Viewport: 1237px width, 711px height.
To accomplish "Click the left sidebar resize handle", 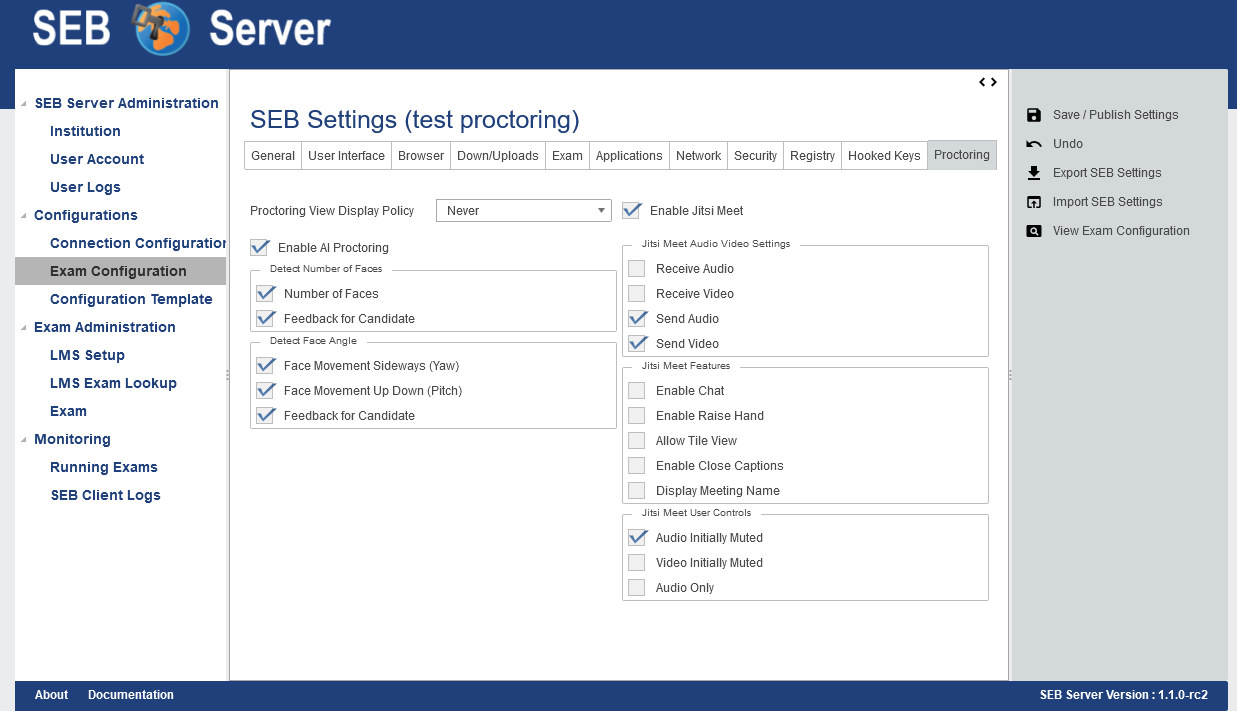I will [227, 375].
